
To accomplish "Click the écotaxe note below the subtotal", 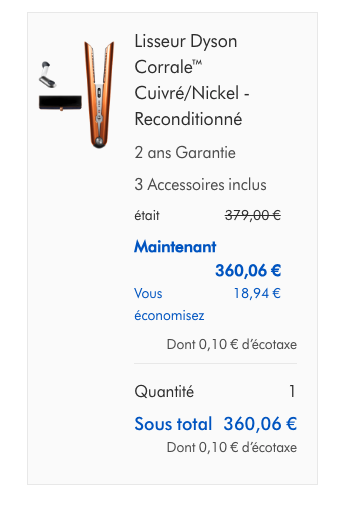I will coord(232,447).
